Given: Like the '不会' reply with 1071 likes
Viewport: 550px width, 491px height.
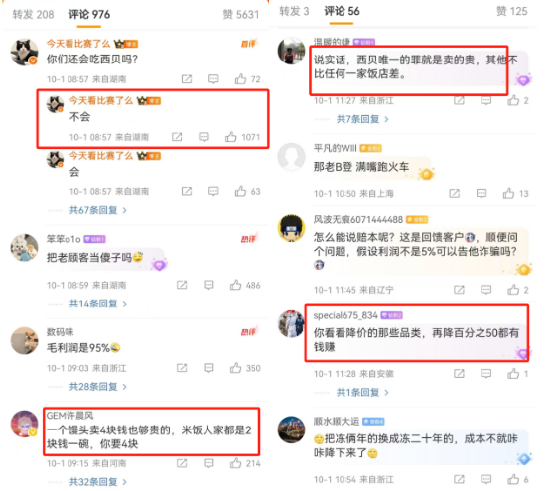Looking at the screenshot, I should pyautogui.click(x=230, y=137).
